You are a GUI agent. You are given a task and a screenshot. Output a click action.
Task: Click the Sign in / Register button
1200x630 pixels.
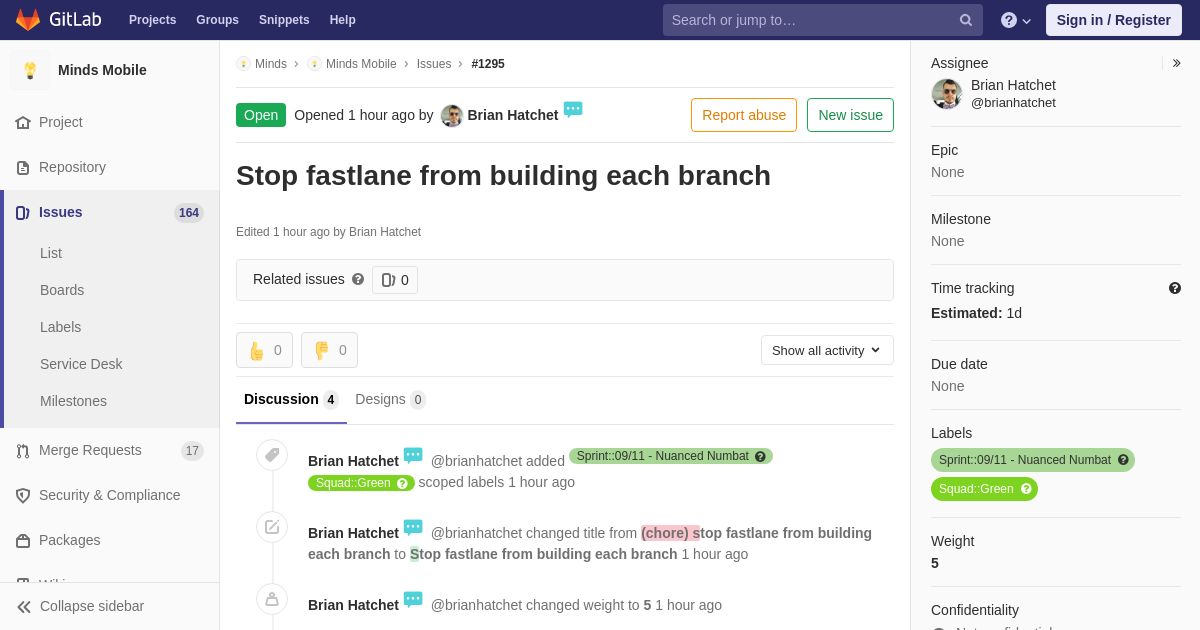point(1113,20)
